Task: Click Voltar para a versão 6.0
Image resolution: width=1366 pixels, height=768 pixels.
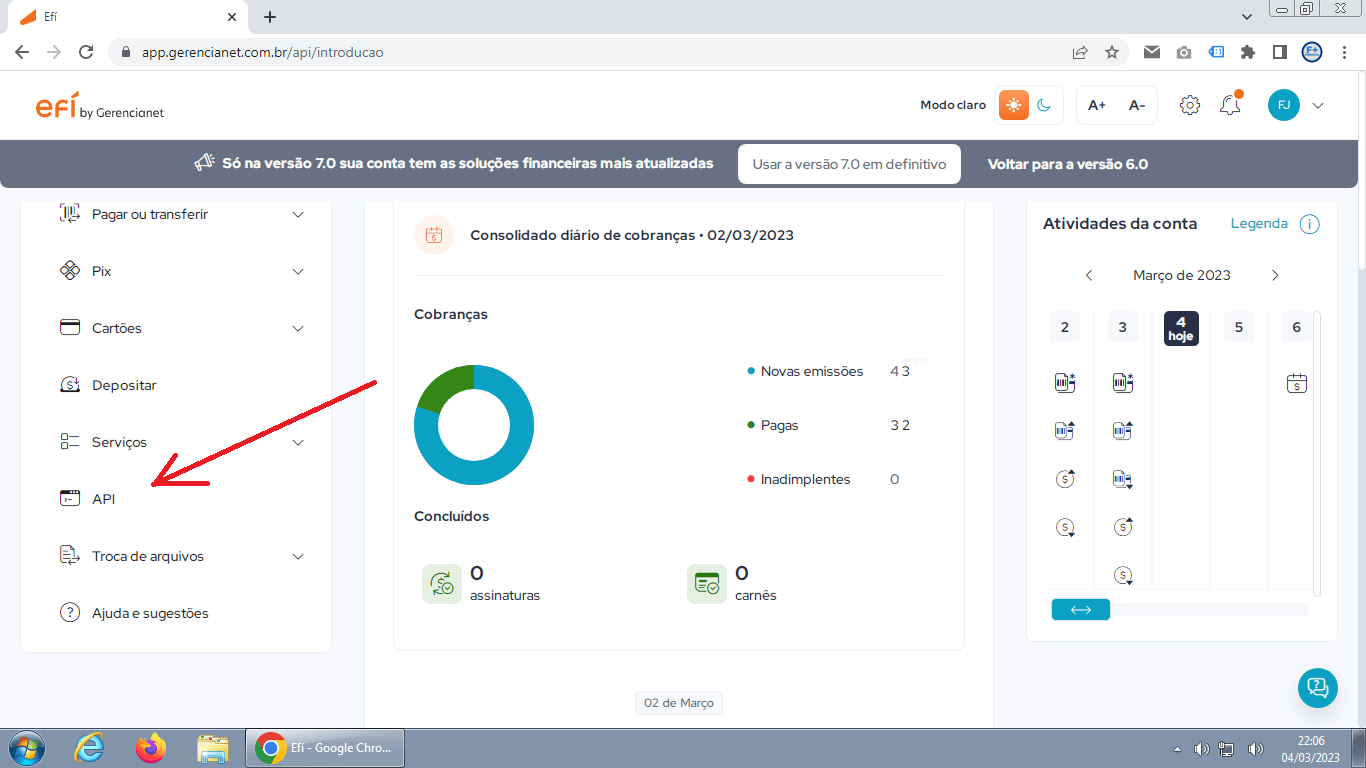Action: (1067, 164)
